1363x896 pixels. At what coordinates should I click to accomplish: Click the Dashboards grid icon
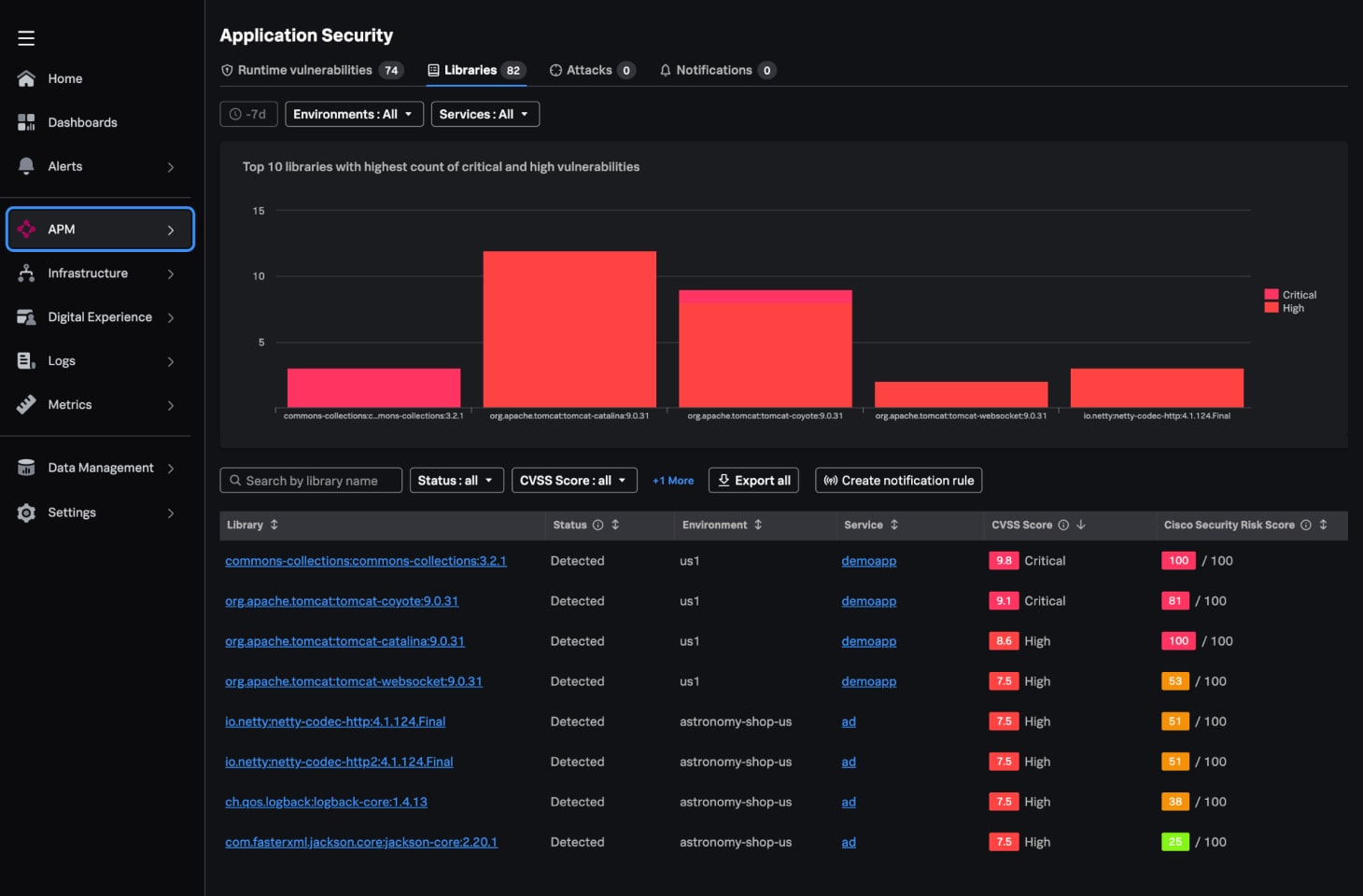[x=26, y=122]
